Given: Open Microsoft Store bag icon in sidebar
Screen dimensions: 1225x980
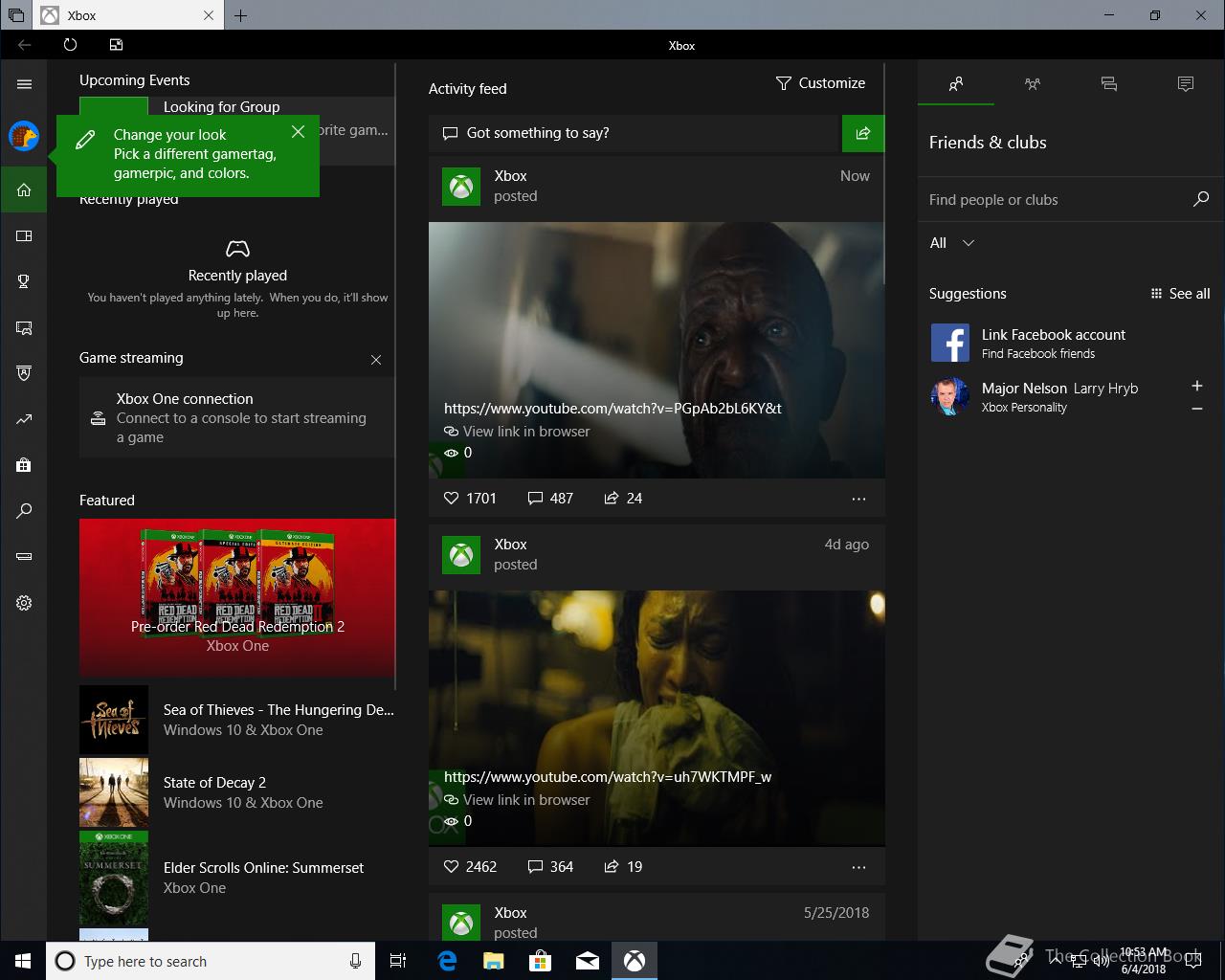Looking at the screenshot, I should [x=24, y=465].
